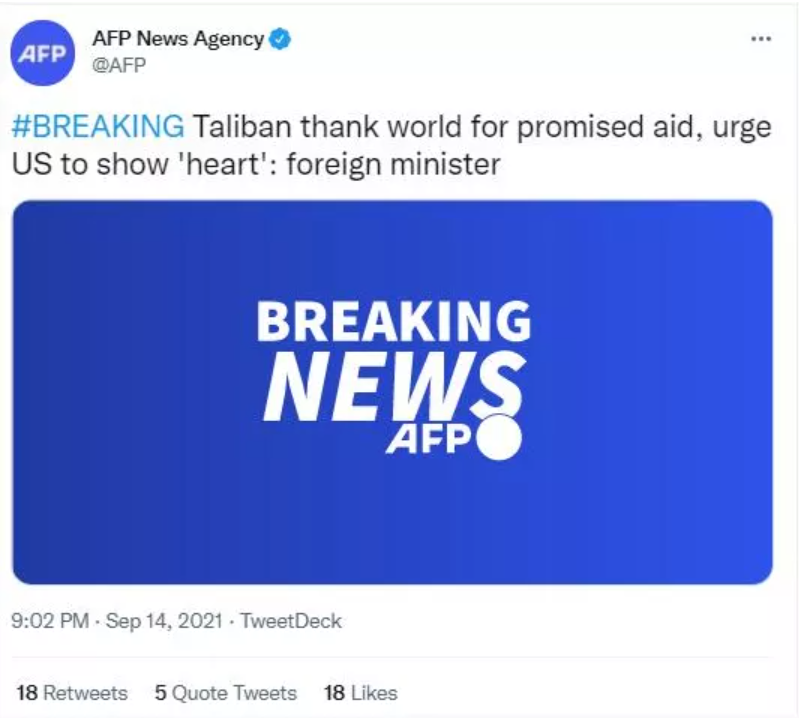The width and height of the screenshot is (799, 723).
Task: View the 5 Quote Tweets
Action: tap(226, 692)
